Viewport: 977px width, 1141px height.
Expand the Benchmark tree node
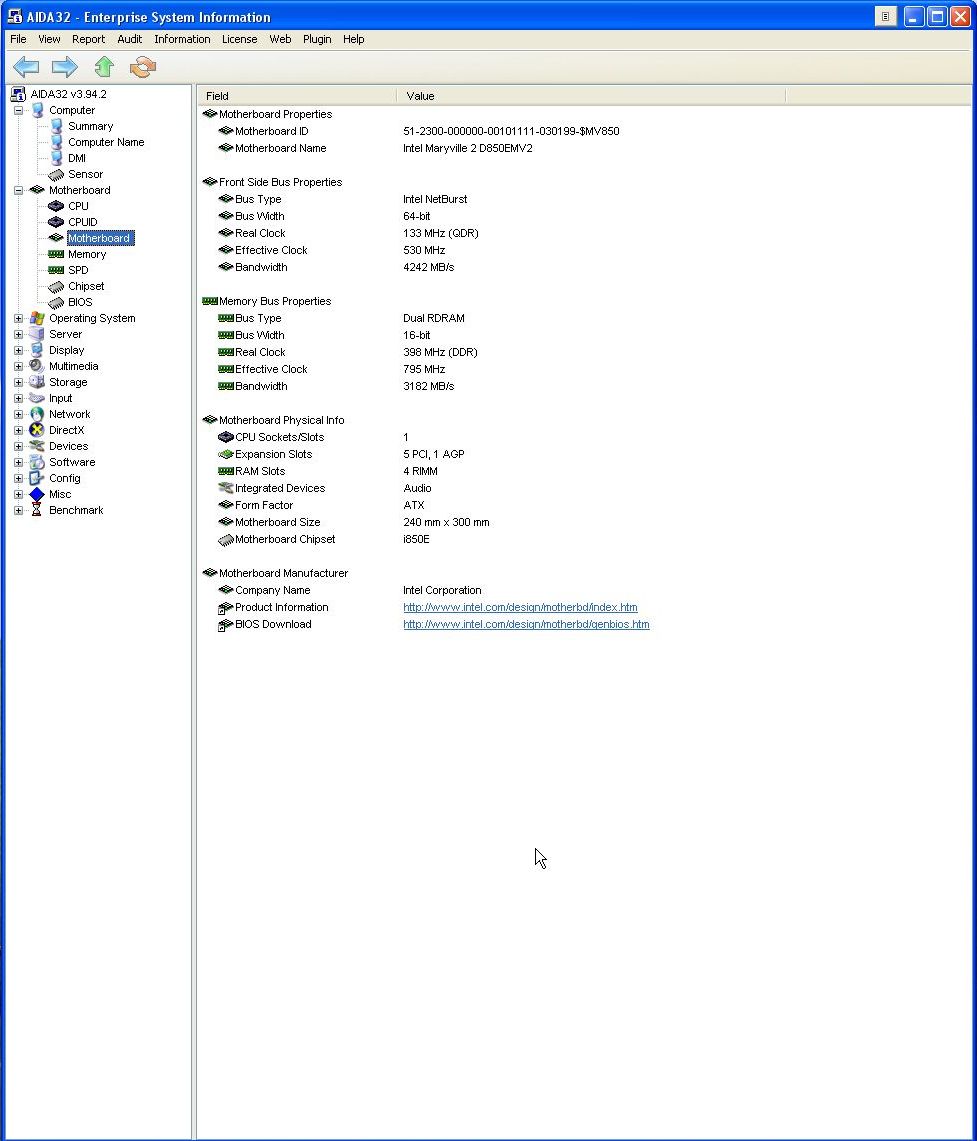[18, 510]
